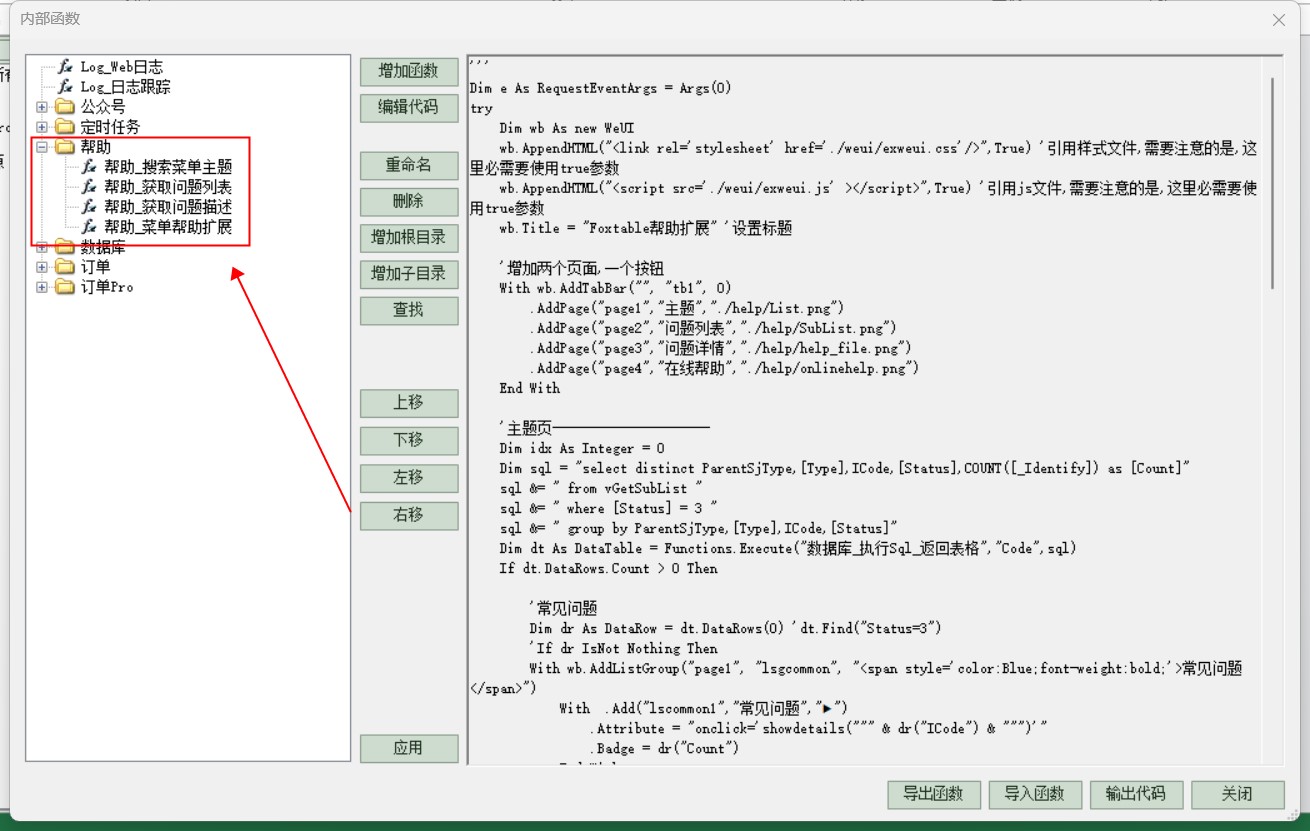Click the fx icon beside Log_Web日志
The width and height of the screenshot is (1310, 831).
click(66, 67)
